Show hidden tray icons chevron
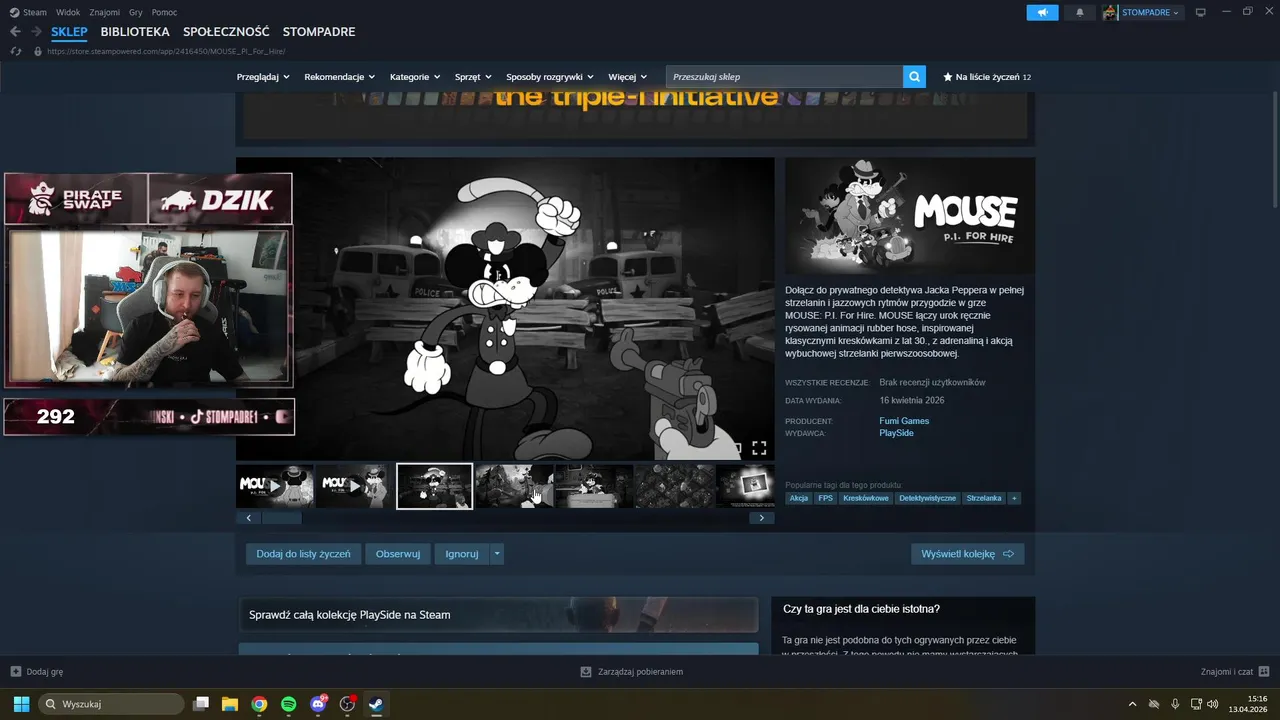Viewport: 1280px width, 720px height. [x=1132, y=704]
